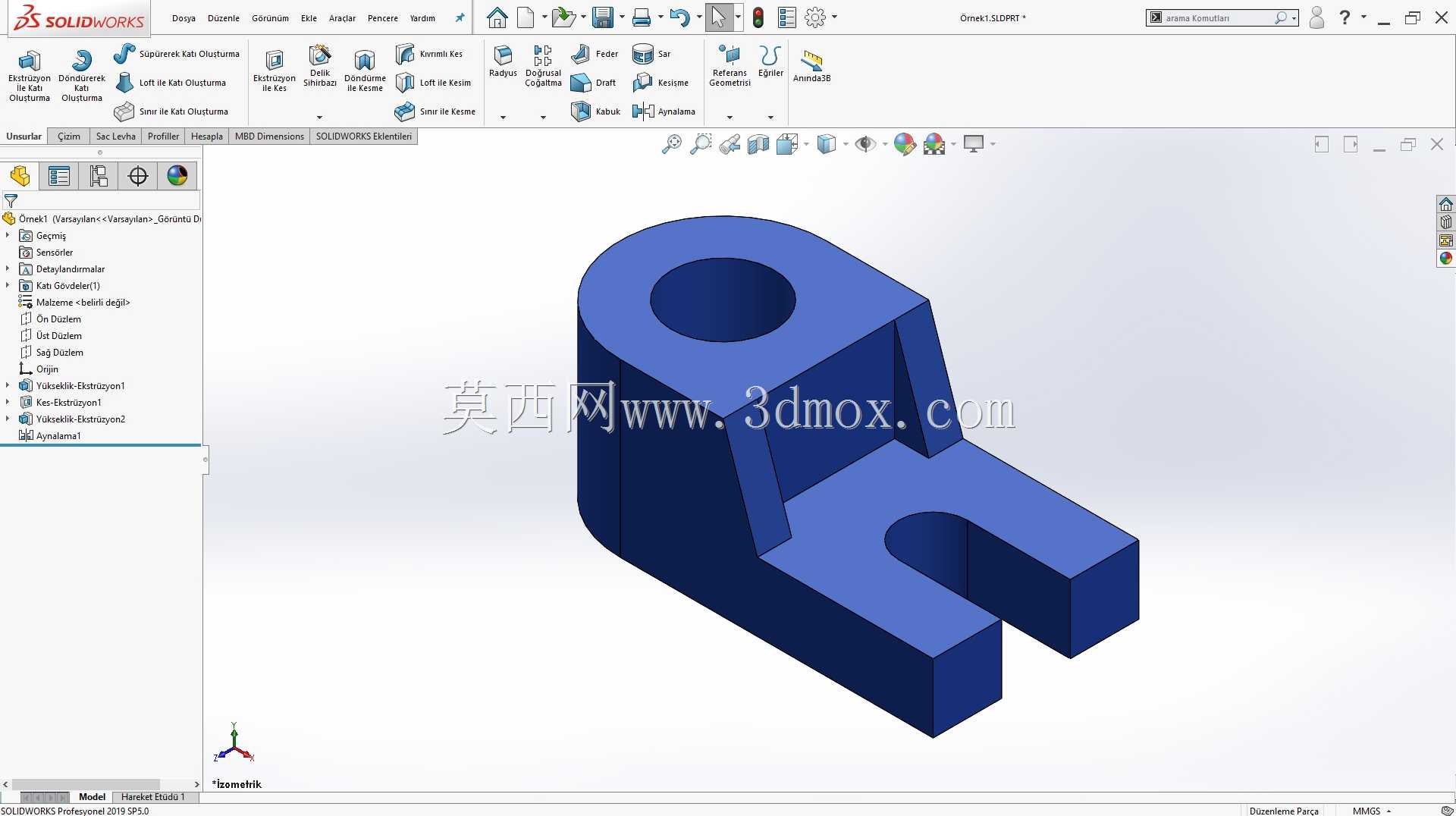
Task: Open dropdown under Referans Geometrisi
Action: 730,118
